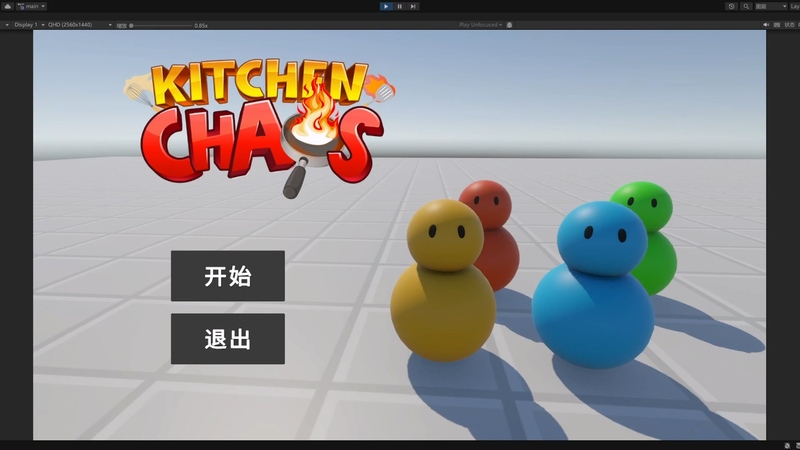Toggle Unity Play mode button

tap(386, 6)
